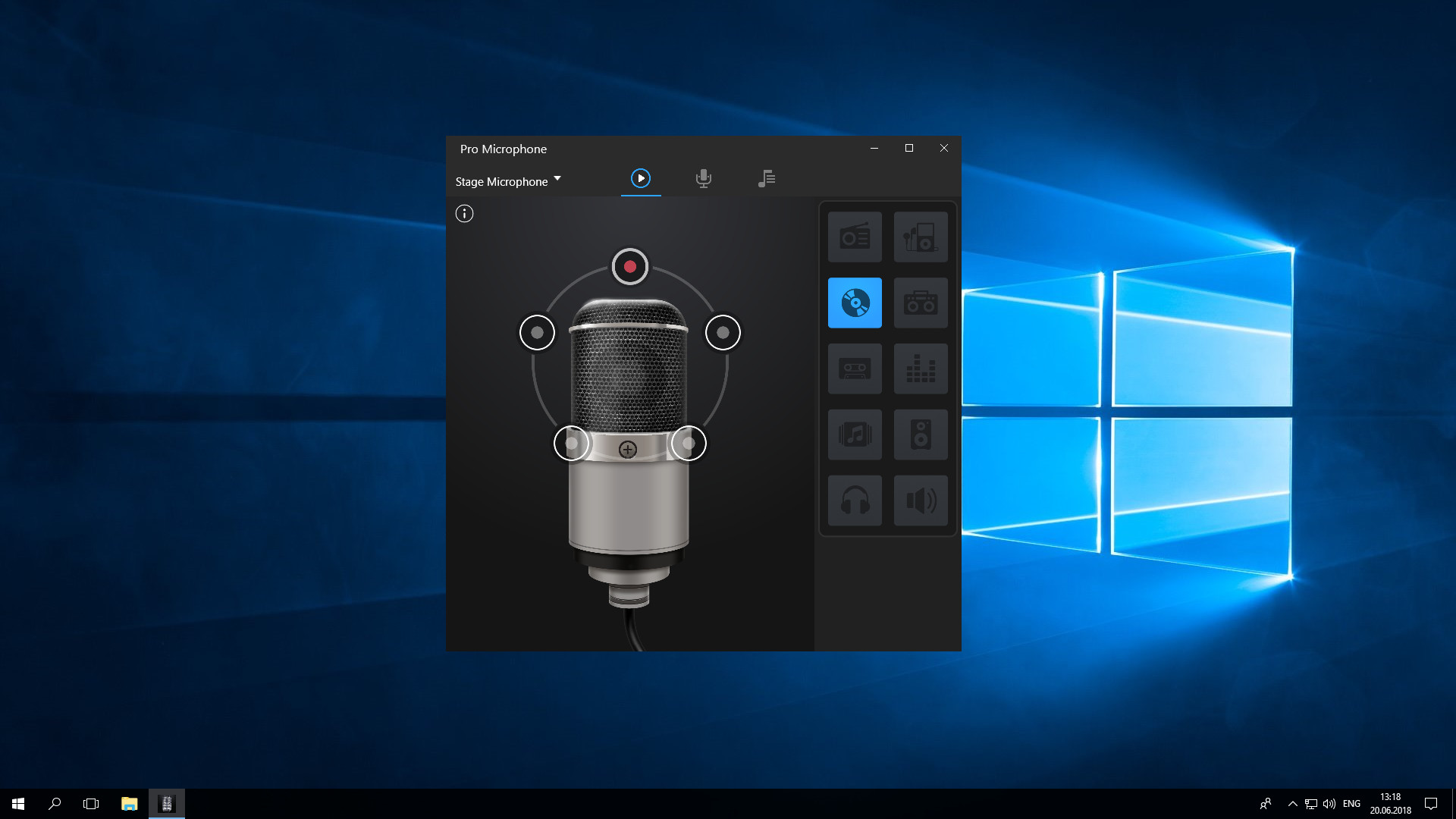Select the right pickup pattern dot
Viewport: 1456px width, 819px height.
pos(723,332)
